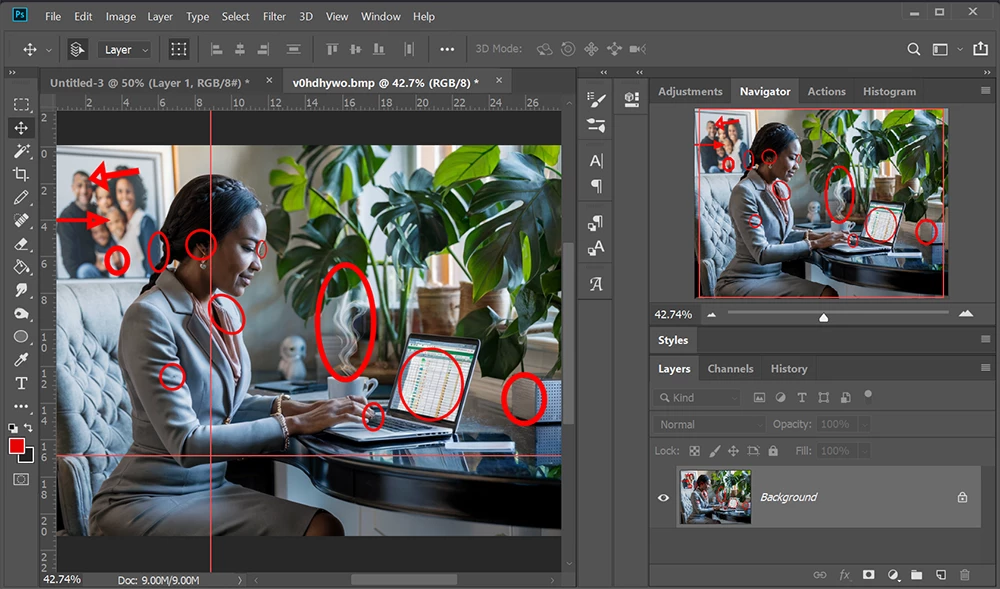Viewport: 1000px width, 589px height.
Task: Switch to the Untitled-3 document tab
Action: (149, 83)
